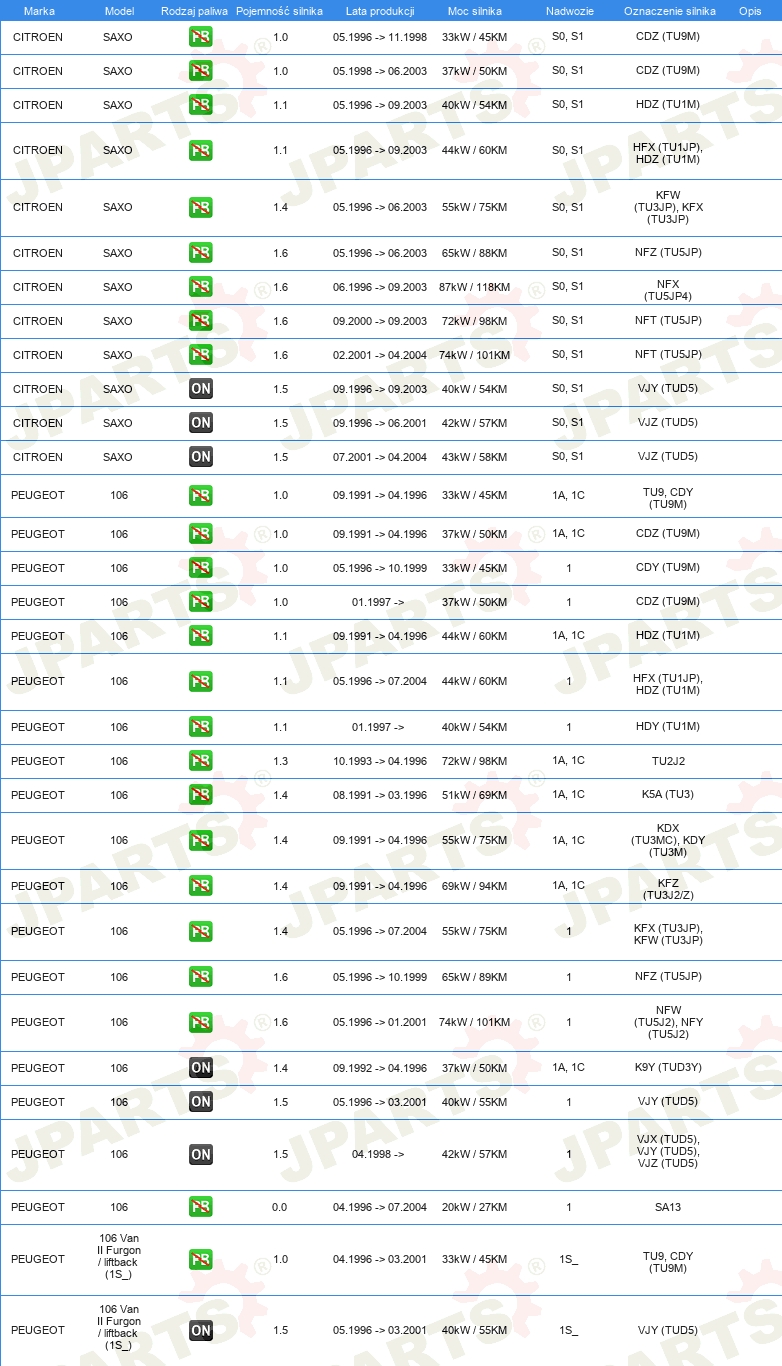Click the engine code K9Y (TUD3Y)

click(x=668, y=1068)
